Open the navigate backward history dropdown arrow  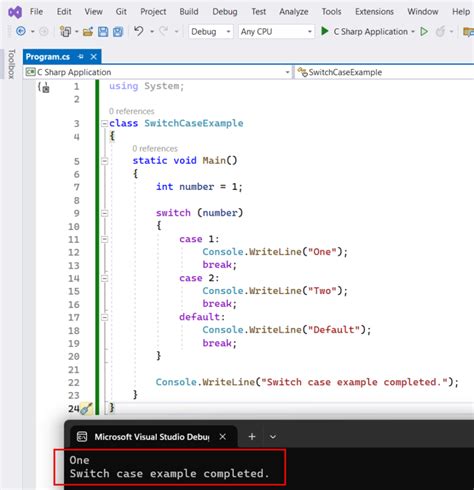coord(32,32)
